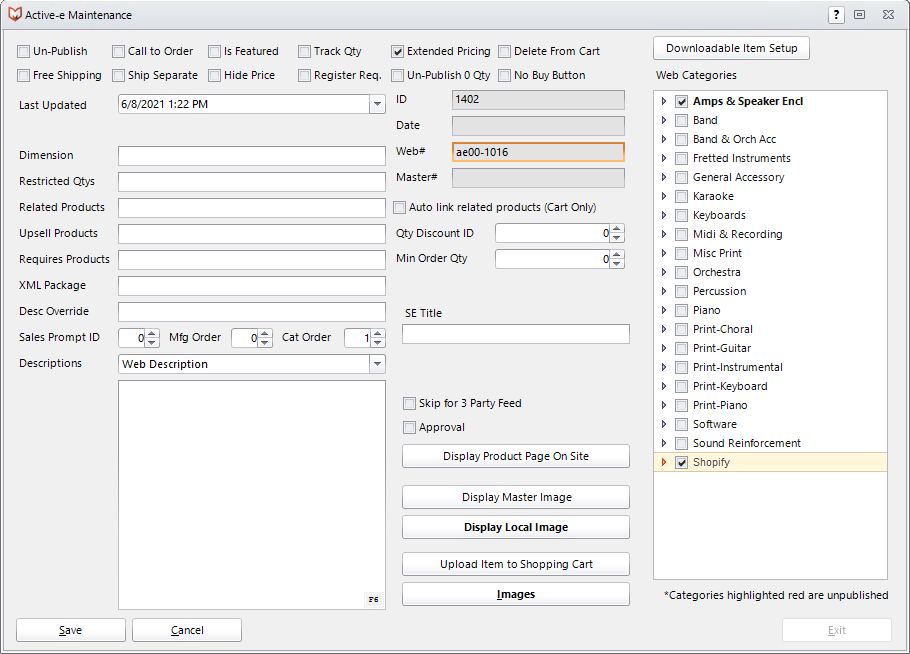The width and height of the screenshot is (910, 654).
Task: Toggle Ship Separate checkbox
Action: (118, 75)
